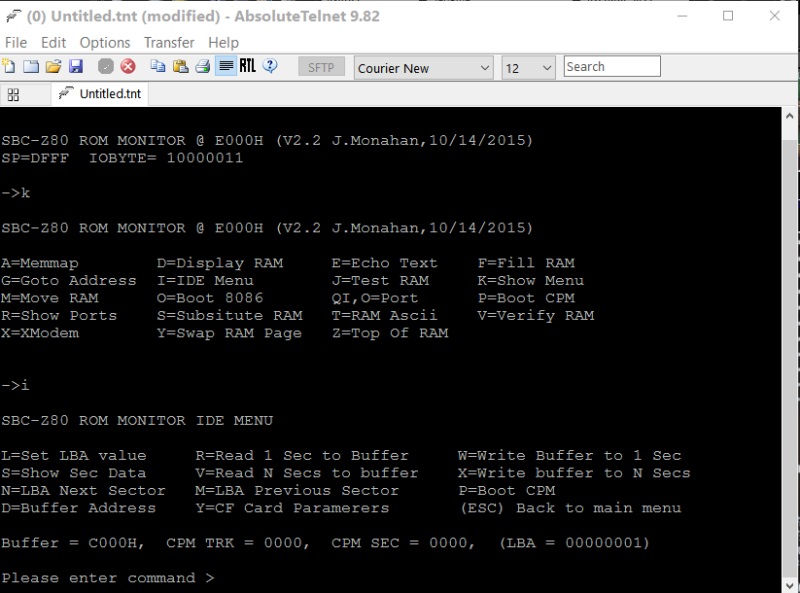Click the 'Buffer = C000H,' status text
The image size is (800, 593).
click(73, 543)
